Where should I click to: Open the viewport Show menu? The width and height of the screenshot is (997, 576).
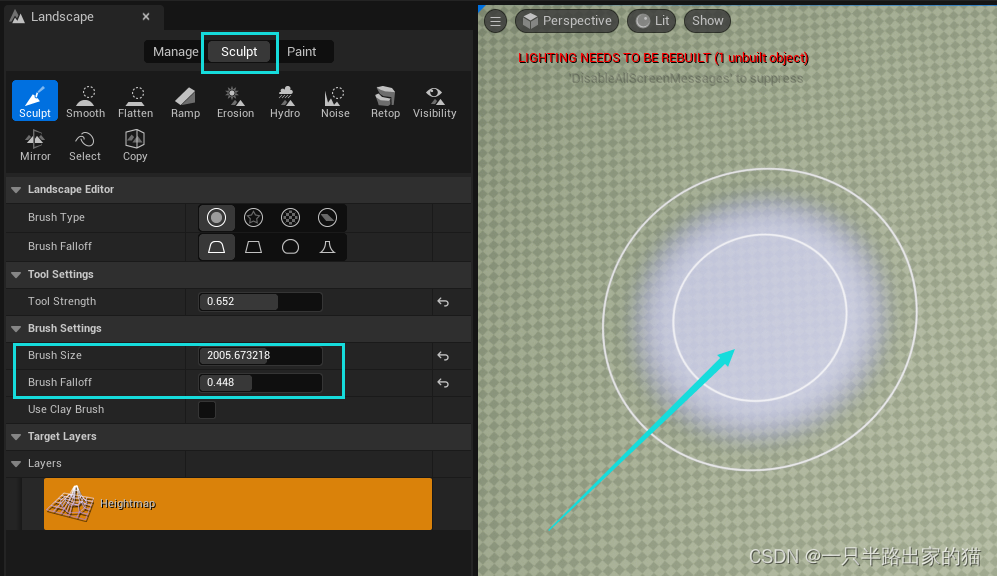(x=708, y=21)
